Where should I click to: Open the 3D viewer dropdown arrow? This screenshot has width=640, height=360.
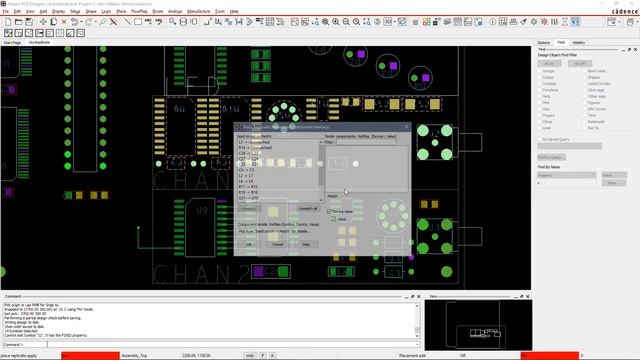point(395,22)
